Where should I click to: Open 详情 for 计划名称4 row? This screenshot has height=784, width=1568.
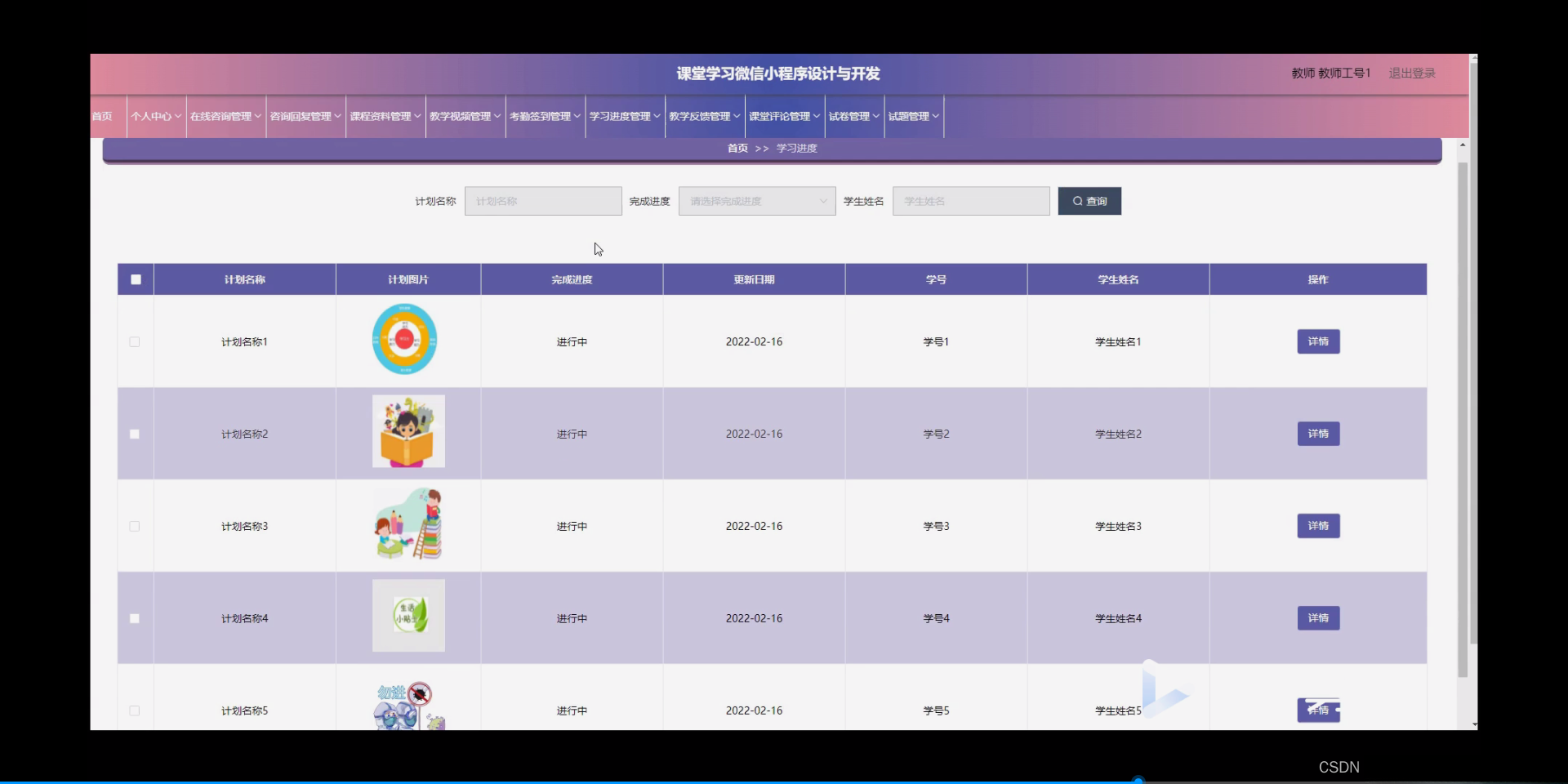pos(1318,618)
